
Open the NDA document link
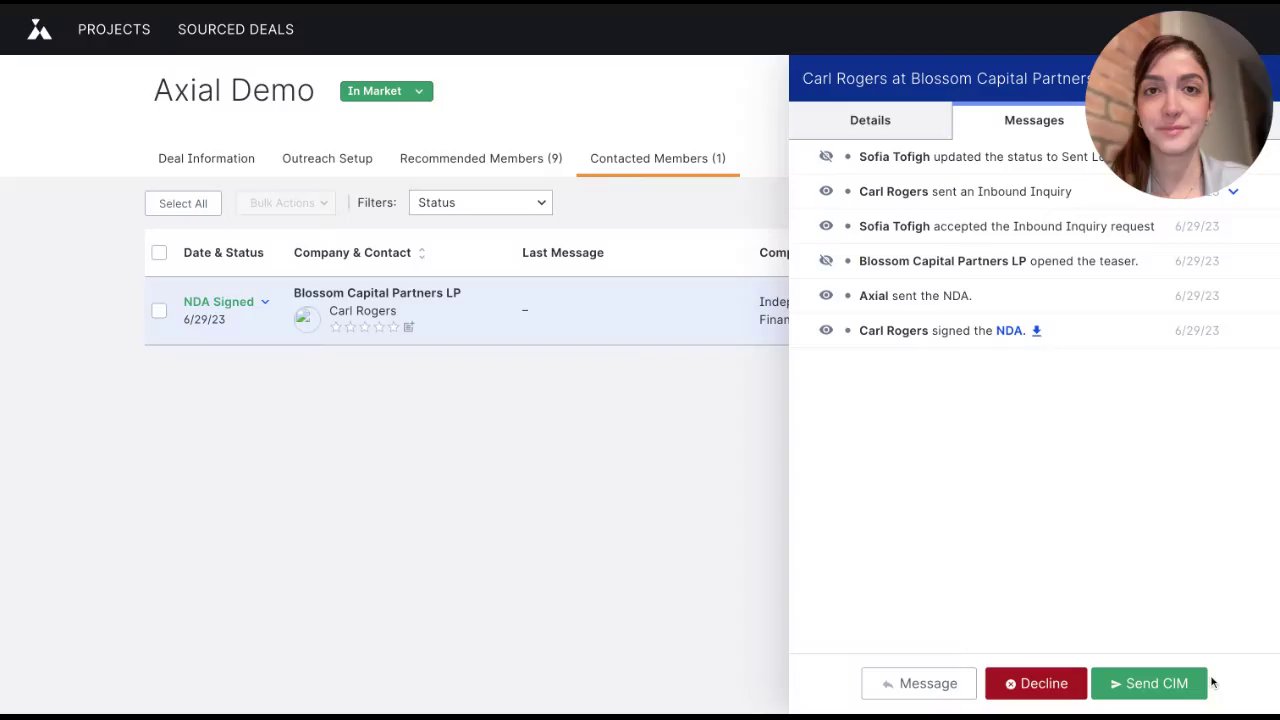pyautogui.click(x=1009, y=331)
